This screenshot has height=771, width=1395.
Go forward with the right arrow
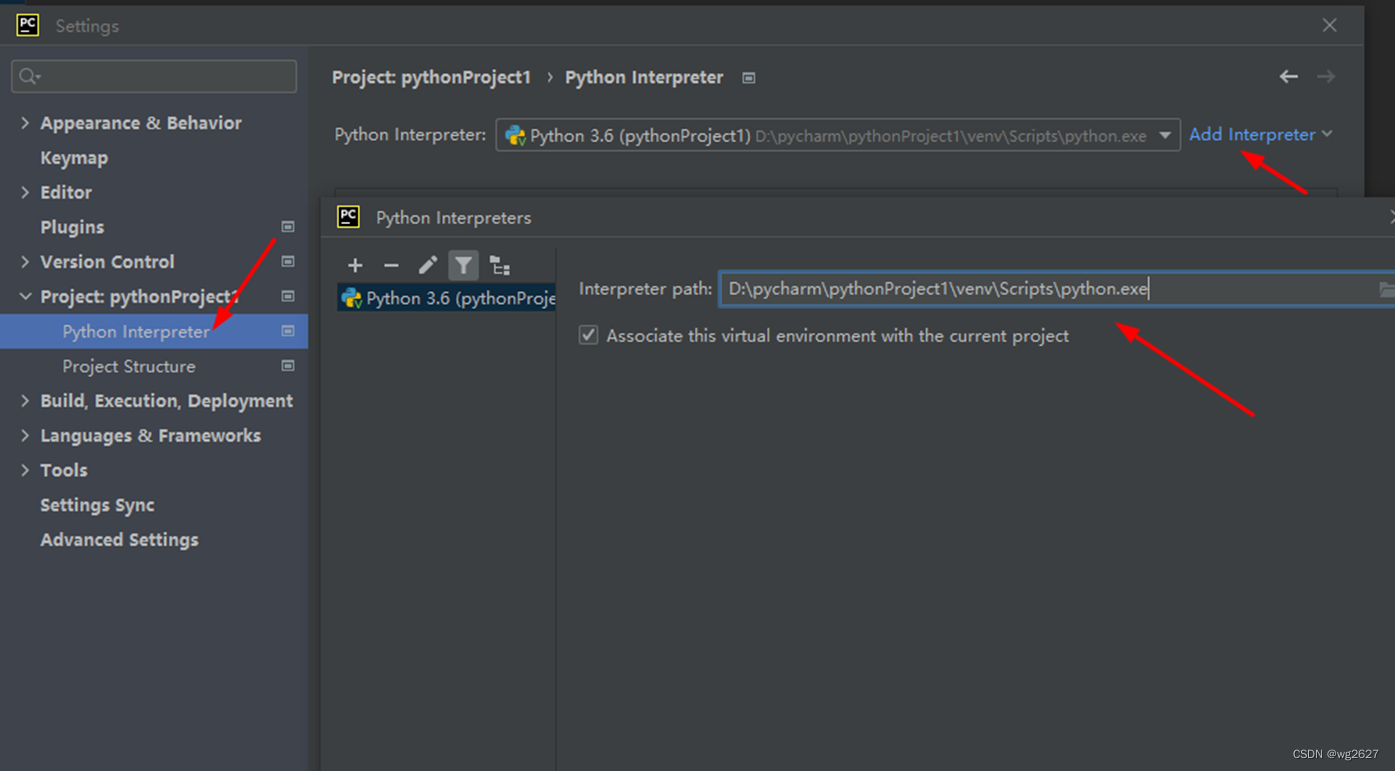[x=1326, y=77]
